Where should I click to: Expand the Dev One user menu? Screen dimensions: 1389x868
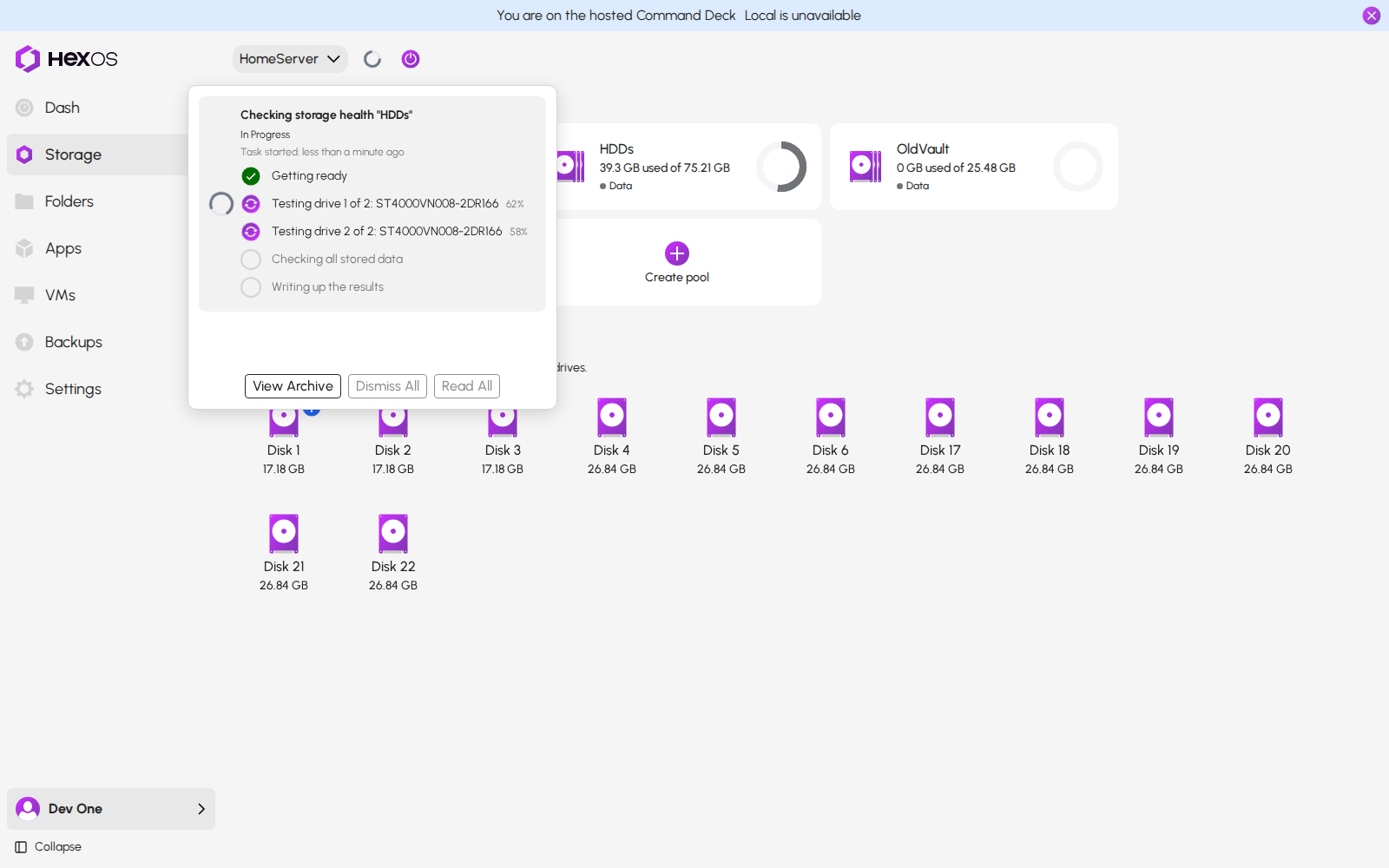click(111, 809)
